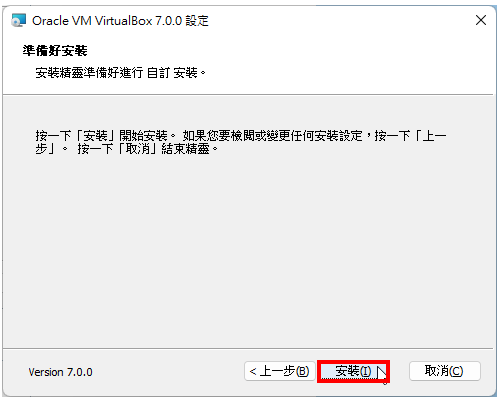Click the Oracle VM VirtualBox 7.0.0 設定 title text
The height and width of the screenshot is (400, 497).
pyautogui.click(x=120, y=21)
